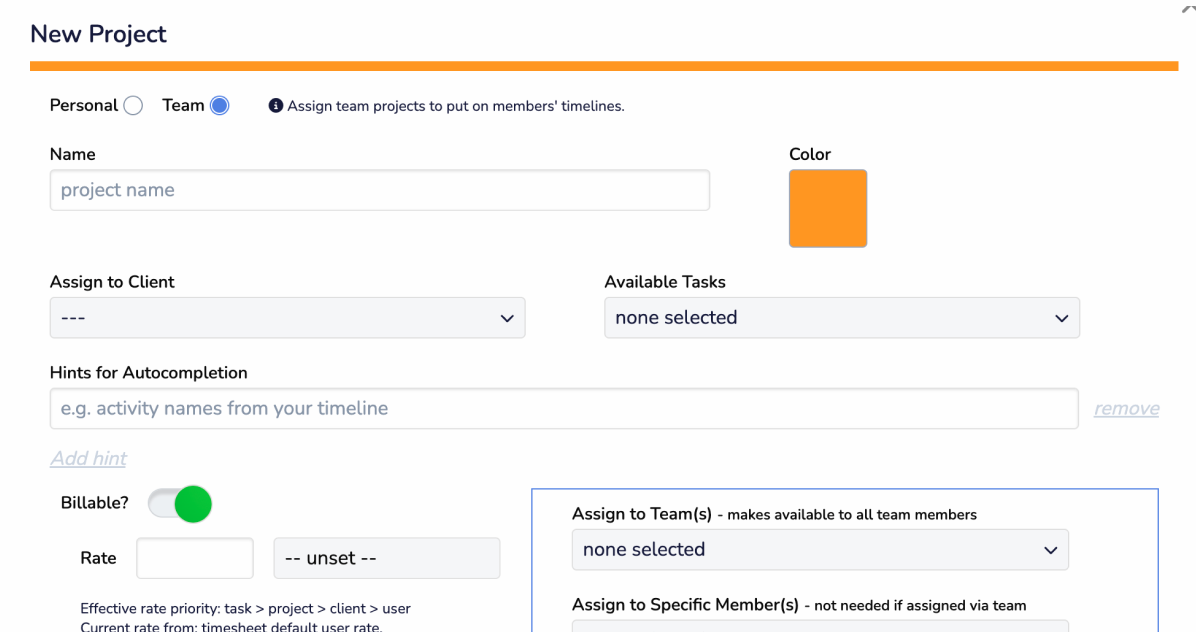
Task: Click into the Rate input box
Action: [x=195, y=558]
